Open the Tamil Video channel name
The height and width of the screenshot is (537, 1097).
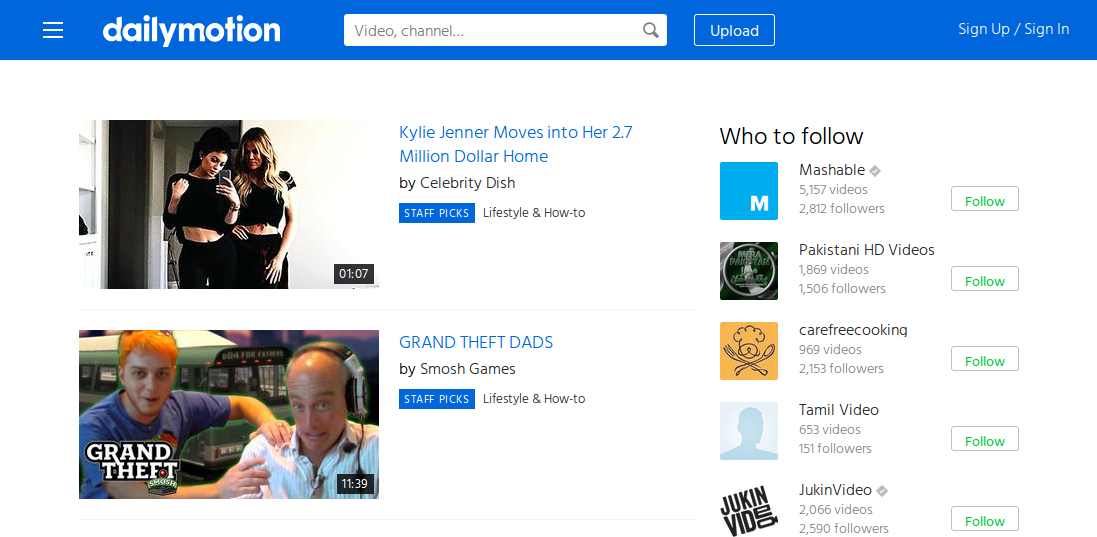click(x=839, y=410)
